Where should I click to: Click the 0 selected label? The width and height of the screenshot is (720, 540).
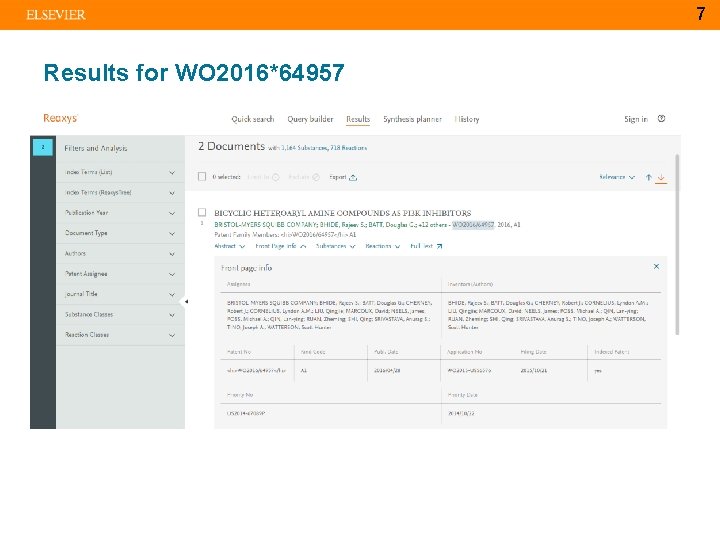226,177
